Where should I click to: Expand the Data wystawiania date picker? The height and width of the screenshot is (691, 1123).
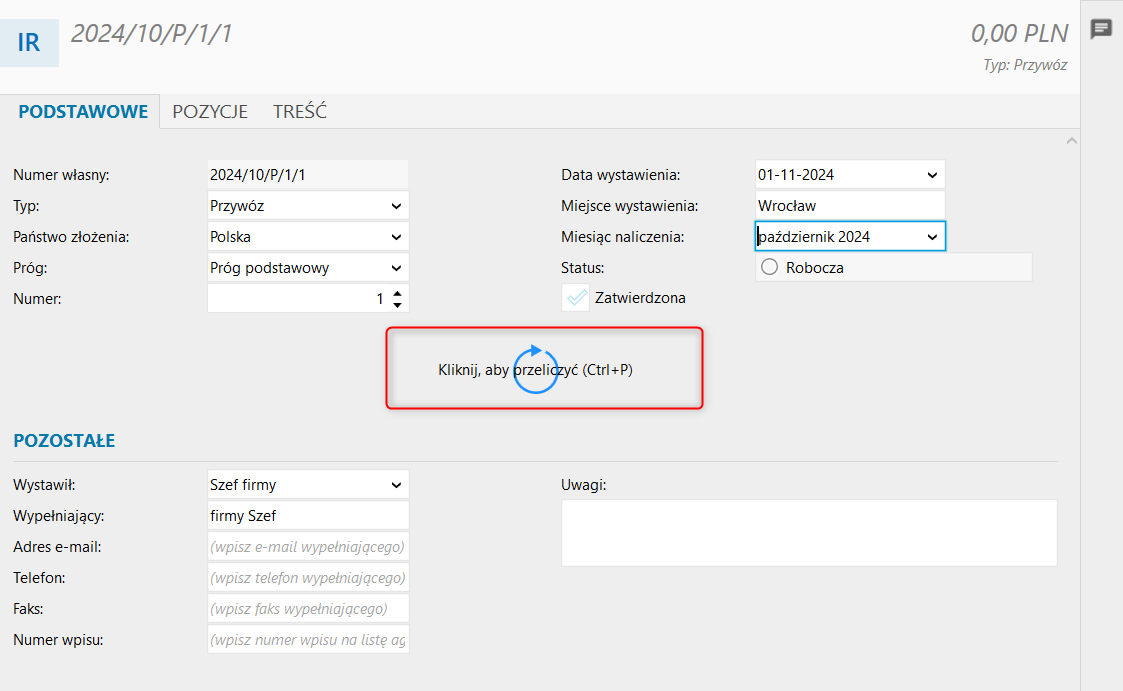pos(932,175)
